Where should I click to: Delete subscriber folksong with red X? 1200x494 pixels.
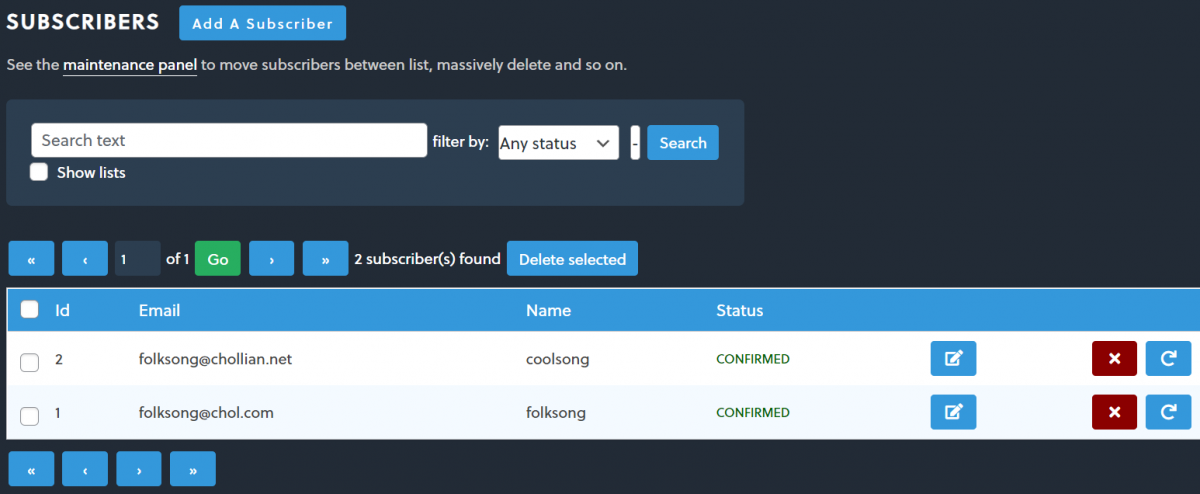1114,412
